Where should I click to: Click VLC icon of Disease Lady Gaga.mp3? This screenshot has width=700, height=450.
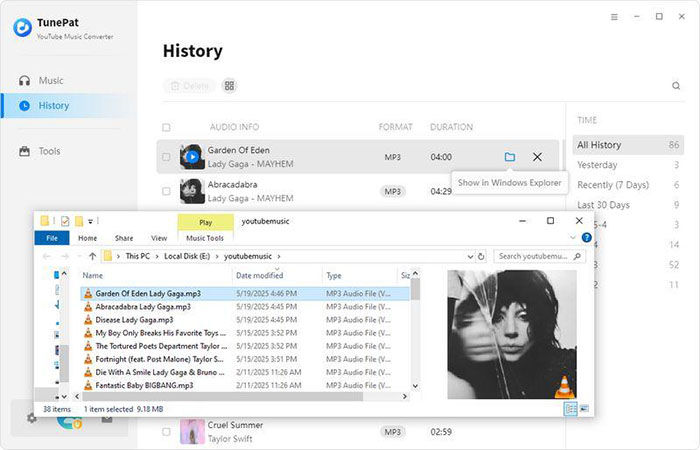pos(88,320)
